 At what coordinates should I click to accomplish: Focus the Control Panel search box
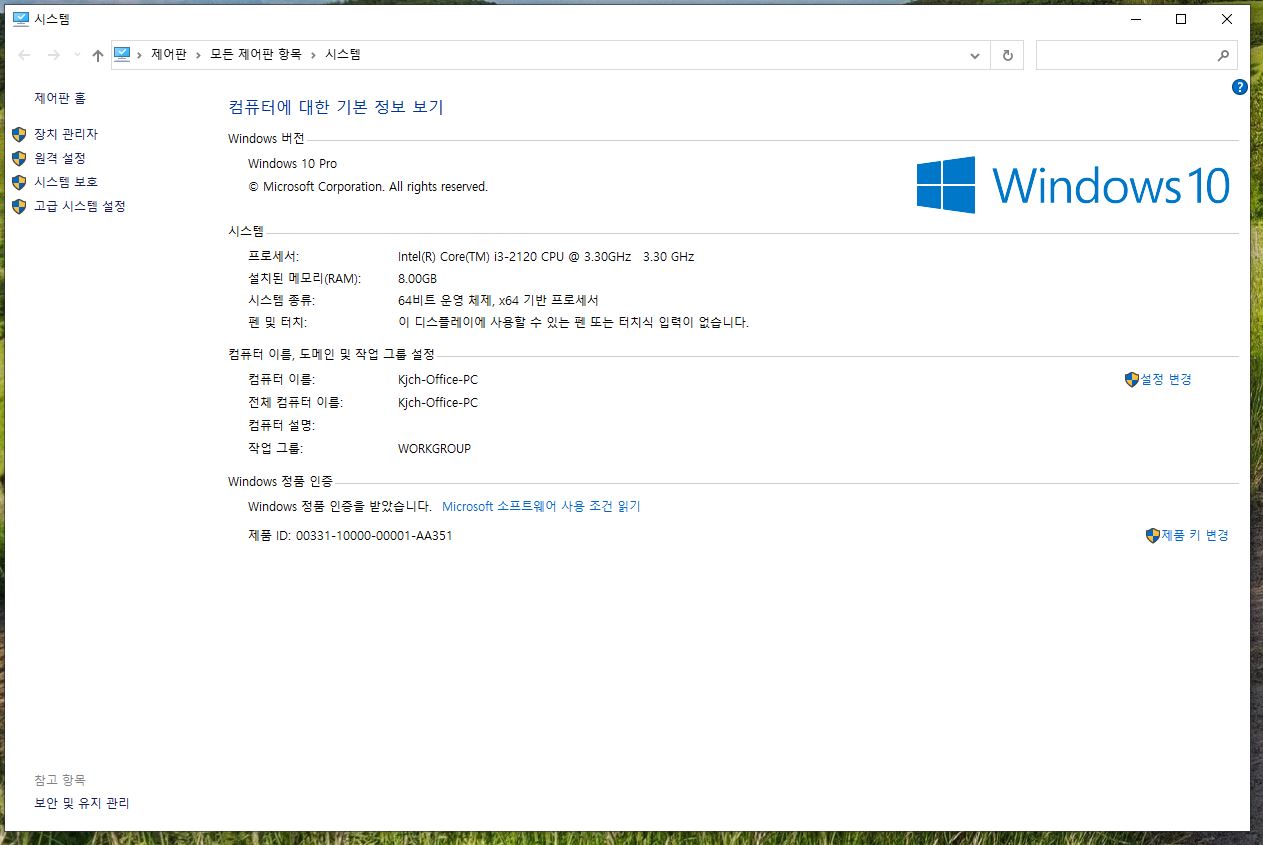click(1136, 56)
